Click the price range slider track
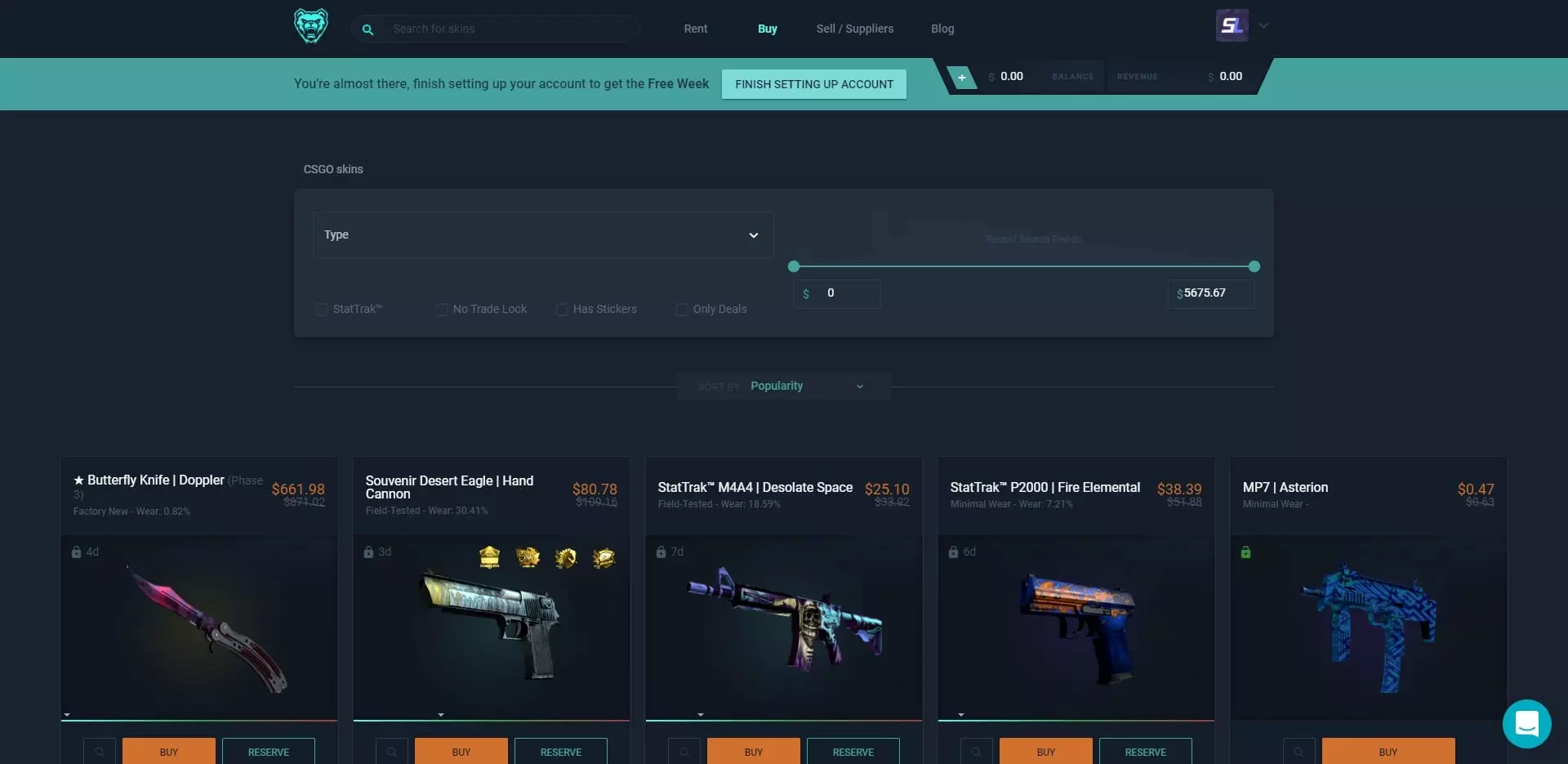This screenshot has width=1568, height=764. (1024, 266)
